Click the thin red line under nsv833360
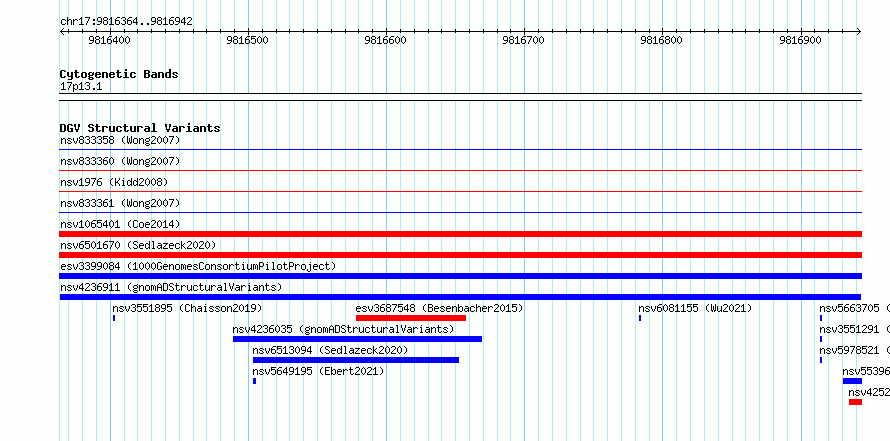Viewport: 890px width, 441px height. [x=460, y=170]
